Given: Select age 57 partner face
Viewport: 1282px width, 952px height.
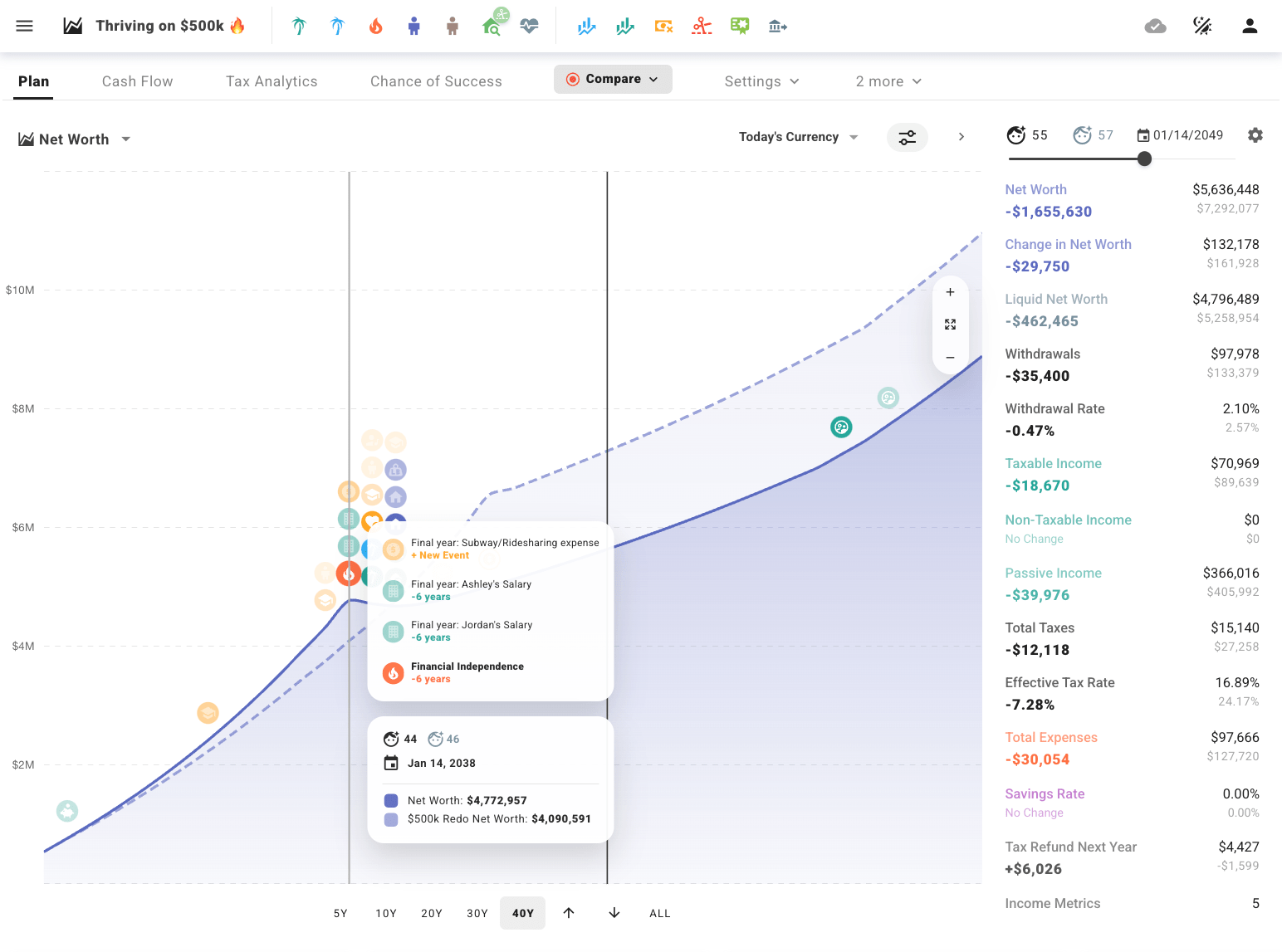Looking at the screenshot, I should click(1082, 135).
